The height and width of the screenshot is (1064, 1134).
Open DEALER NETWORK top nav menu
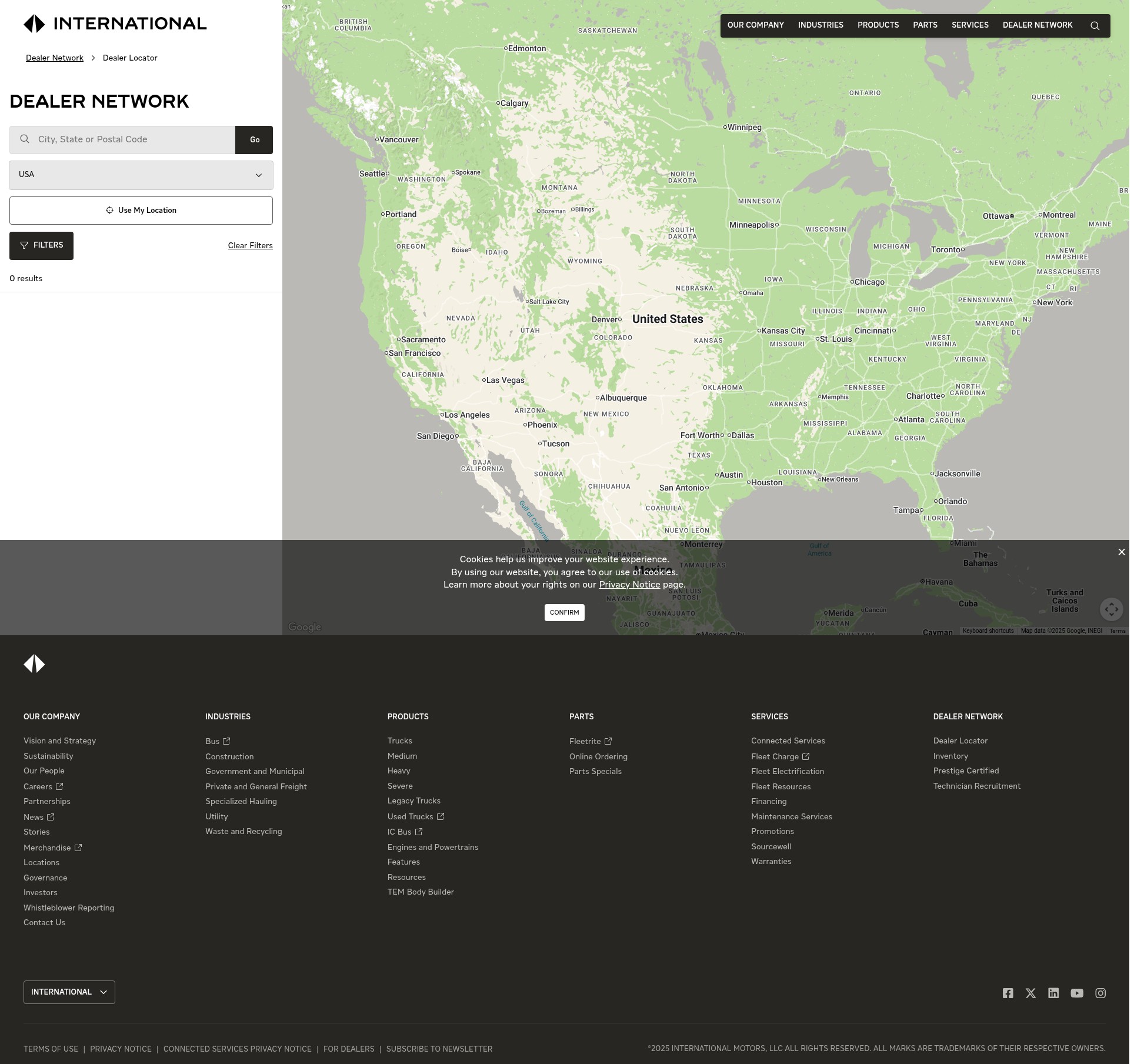1037,25
